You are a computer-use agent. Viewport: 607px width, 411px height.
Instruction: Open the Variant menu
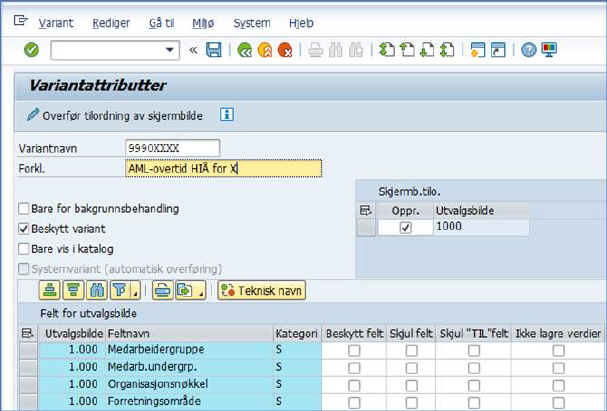coord(56,23)
